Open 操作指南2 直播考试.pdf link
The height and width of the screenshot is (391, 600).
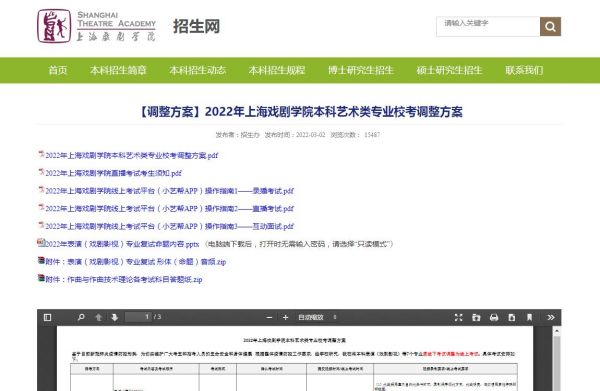tap(170, 209)
